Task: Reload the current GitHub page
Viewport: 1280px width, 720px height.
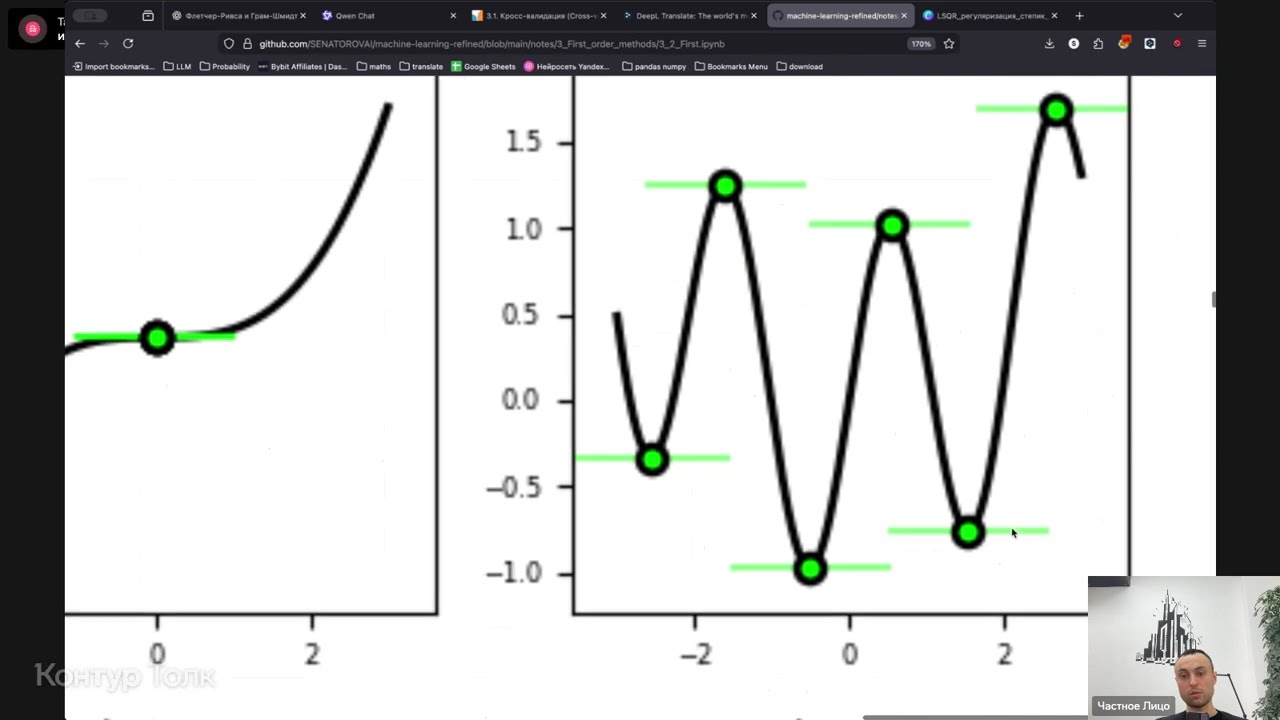Action: (128, 43)
